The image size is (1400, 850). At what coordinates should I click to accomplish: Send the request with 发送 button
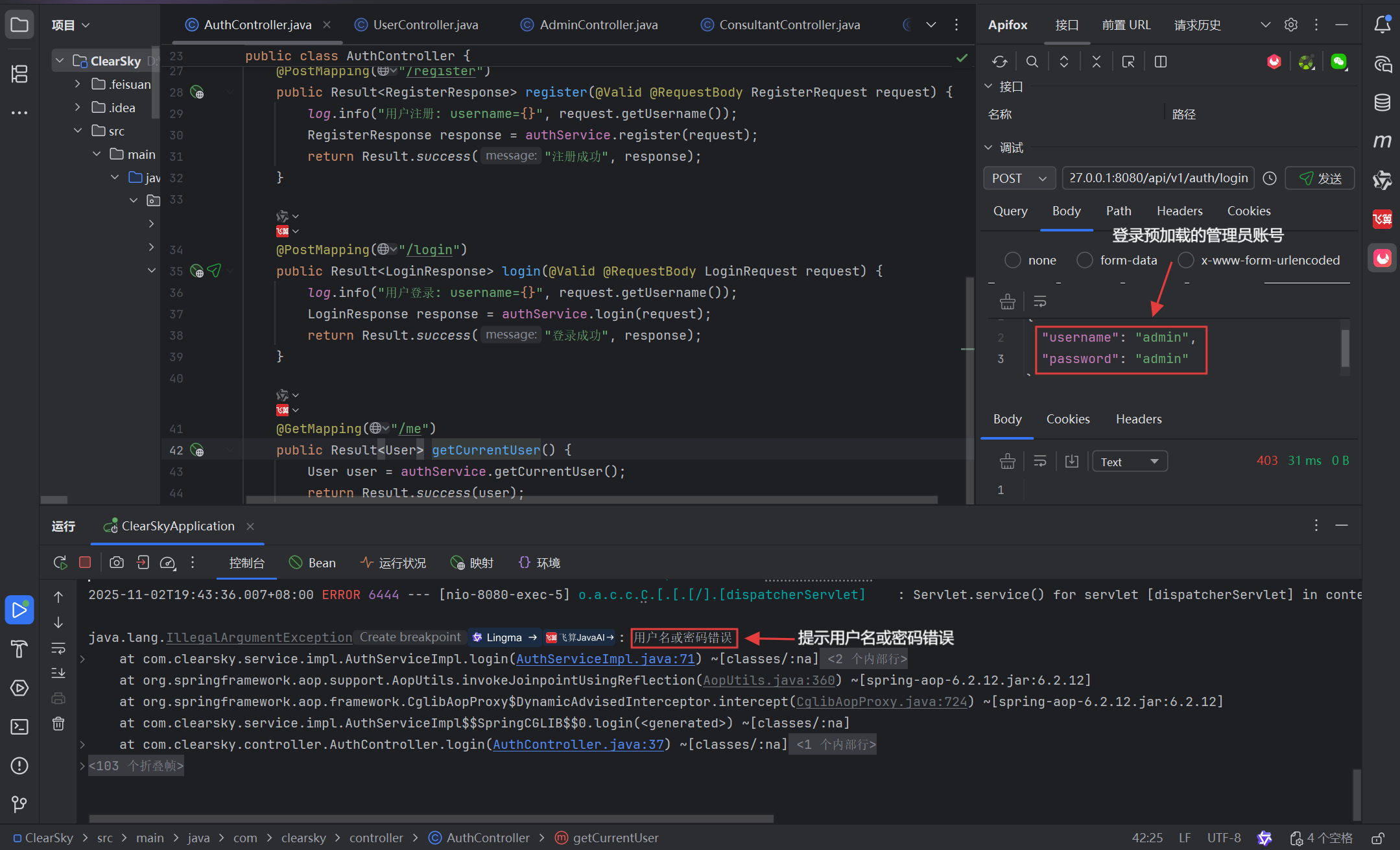click(x=1320, y=178)
